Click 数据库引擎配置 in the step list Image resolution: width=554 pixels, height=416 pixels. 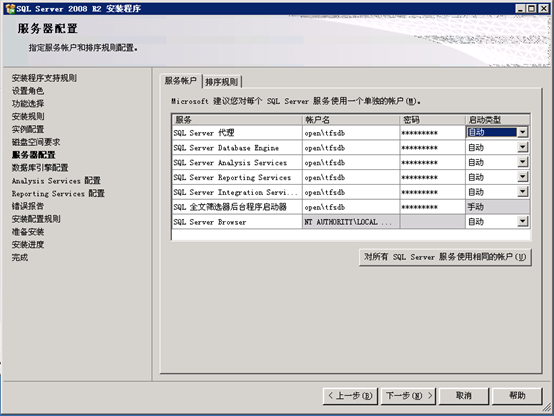pos(40,168)
